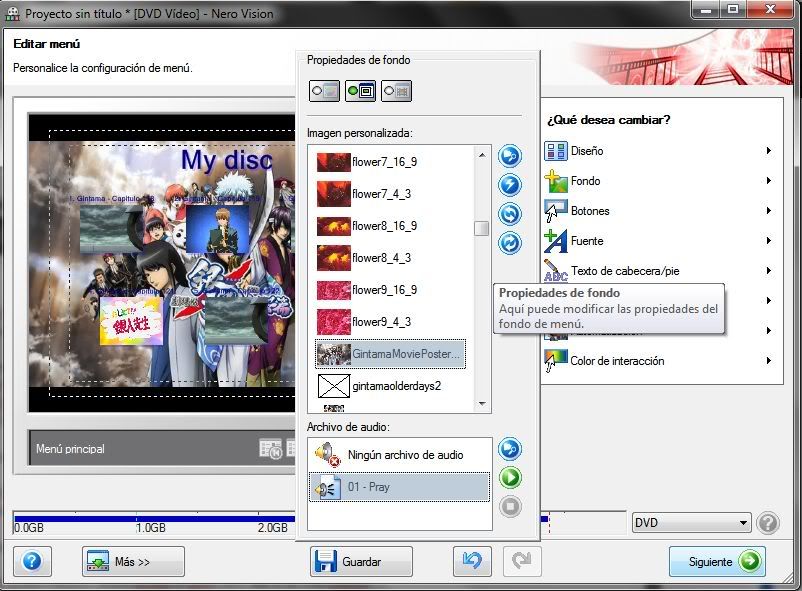Viewport: 802px width, 591px height.
Task: Select the middle background type radio option
Action: click(360, 91)
